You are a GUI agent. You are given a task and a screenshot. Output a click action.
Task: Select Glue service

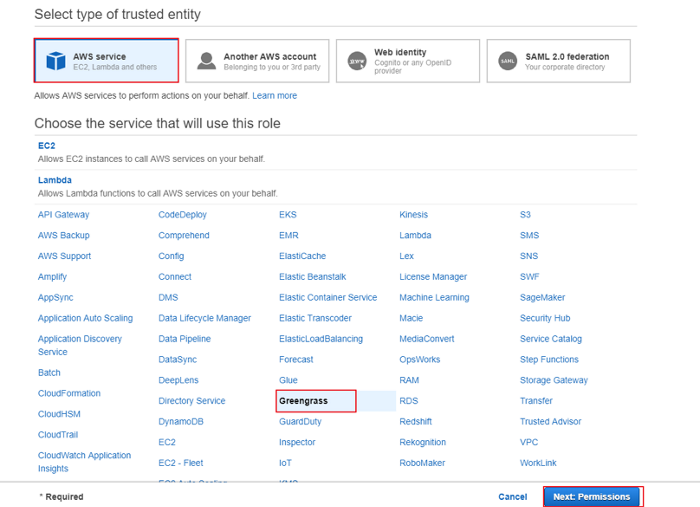coord(288,380)
